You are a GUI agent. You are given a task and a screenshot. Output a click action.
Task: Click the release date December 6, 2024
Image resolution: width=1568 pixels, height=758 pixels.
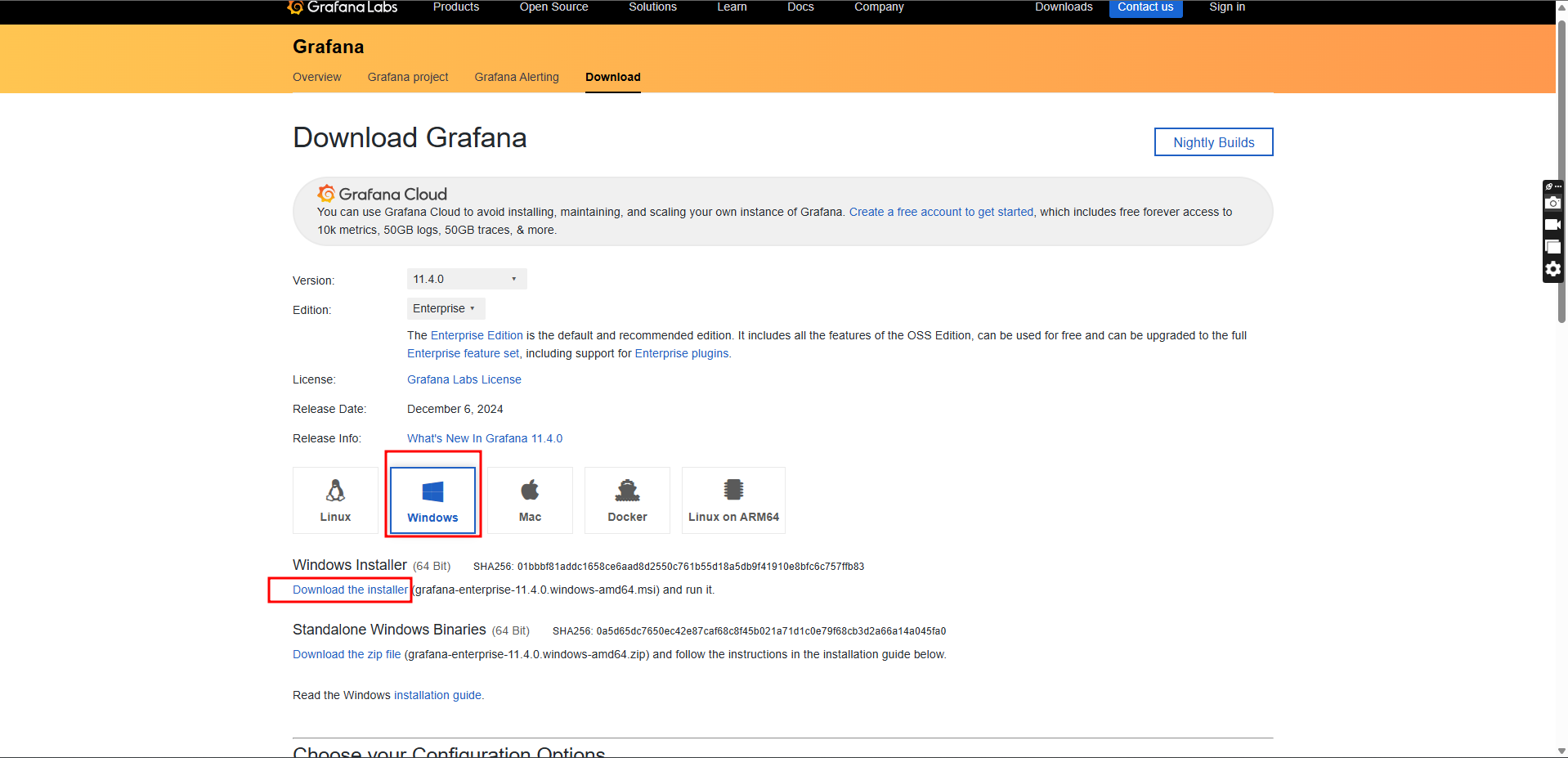click(455, 409)
